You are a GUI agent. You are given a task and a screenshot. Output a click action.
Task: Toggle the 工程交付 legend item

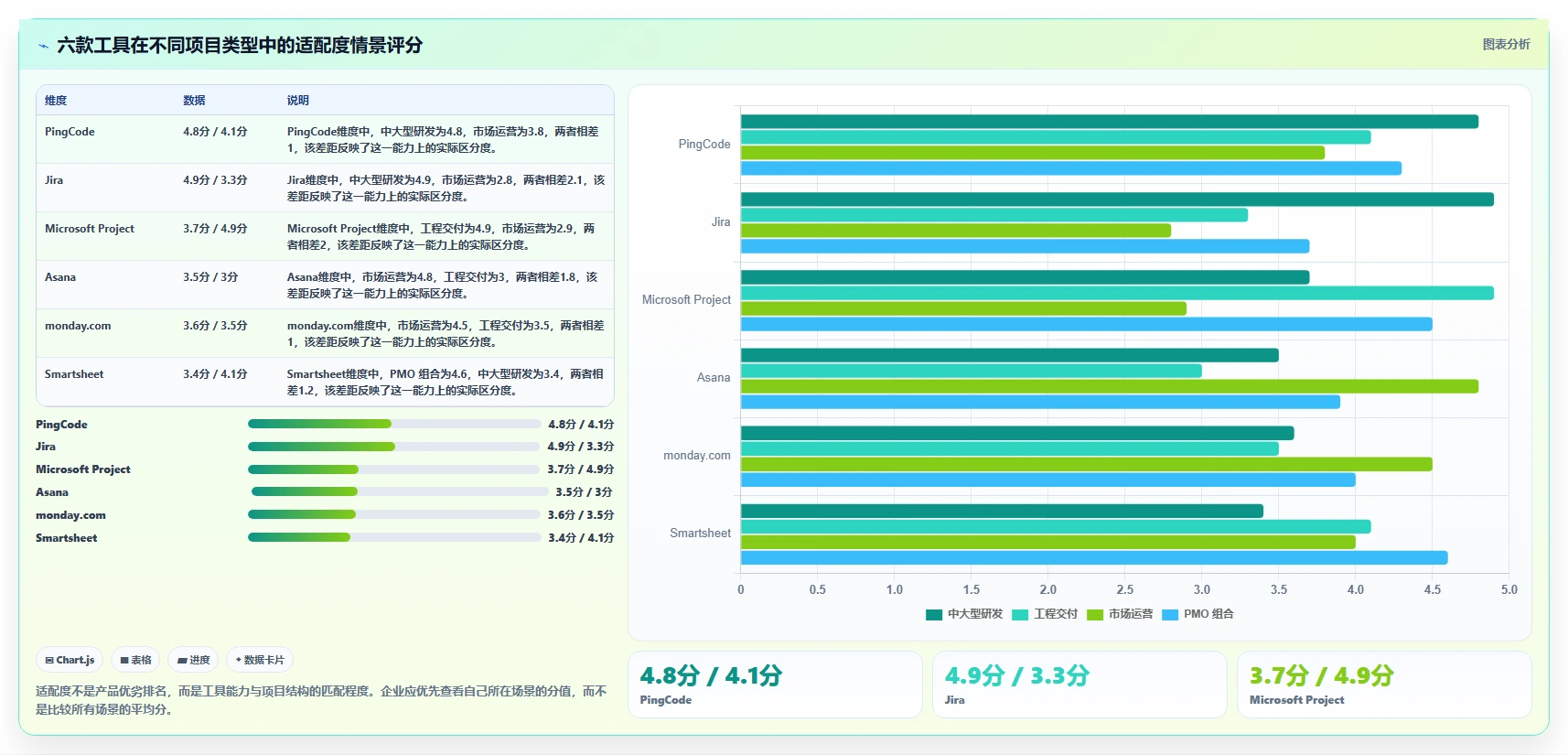click(1045, 614)
